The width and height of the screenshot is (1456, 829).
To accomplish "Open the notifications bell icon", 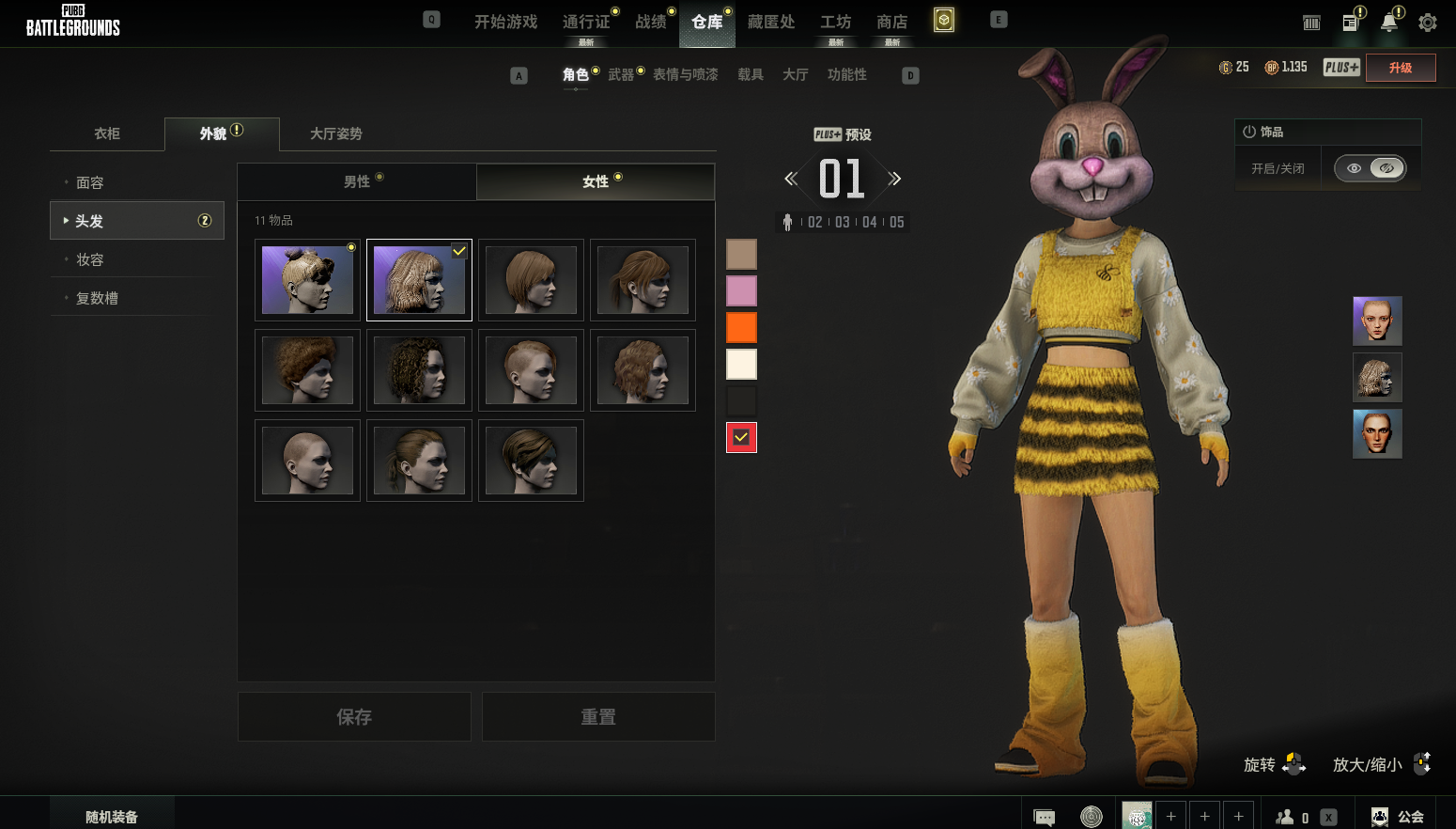I will (1388, 23).
